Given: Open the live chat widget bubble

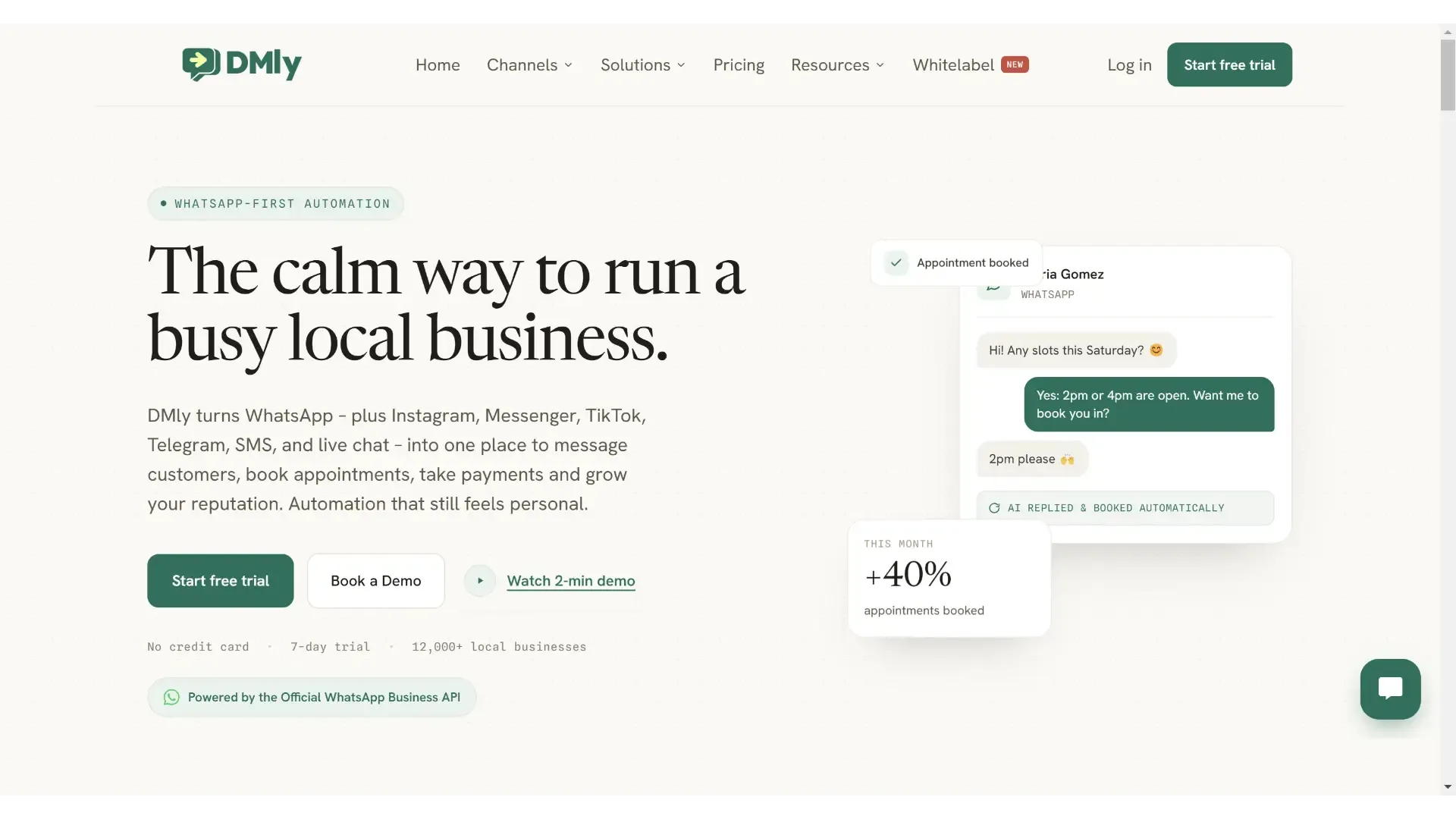Looking at the screenshot, I should [x=1390, y=689].
